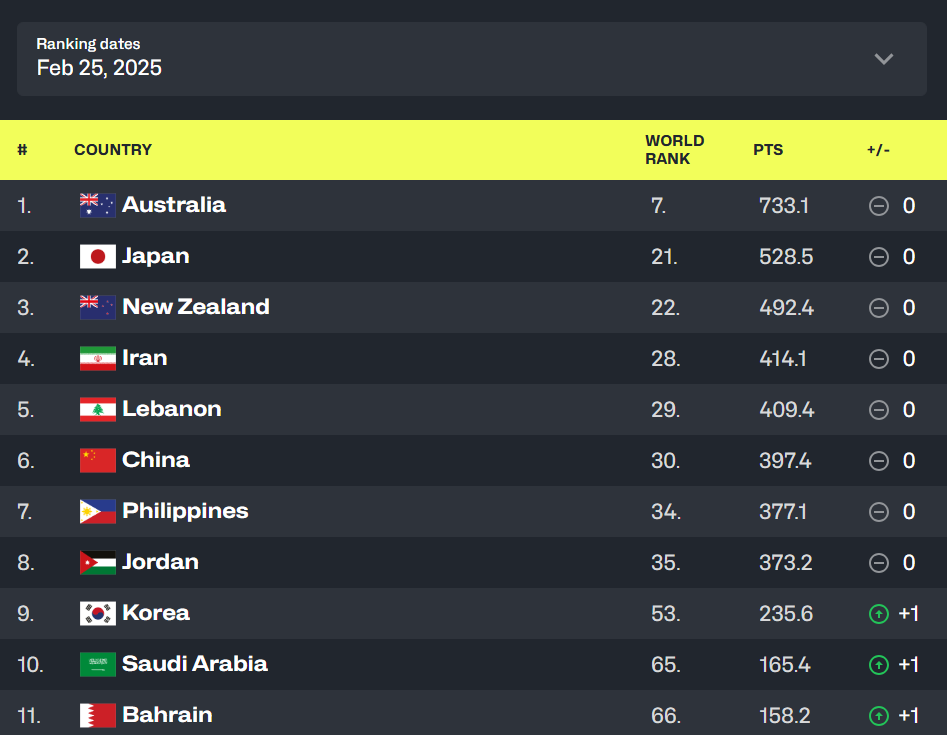Click the no-change circle icon for Jordan

click(x=879, y=563)
